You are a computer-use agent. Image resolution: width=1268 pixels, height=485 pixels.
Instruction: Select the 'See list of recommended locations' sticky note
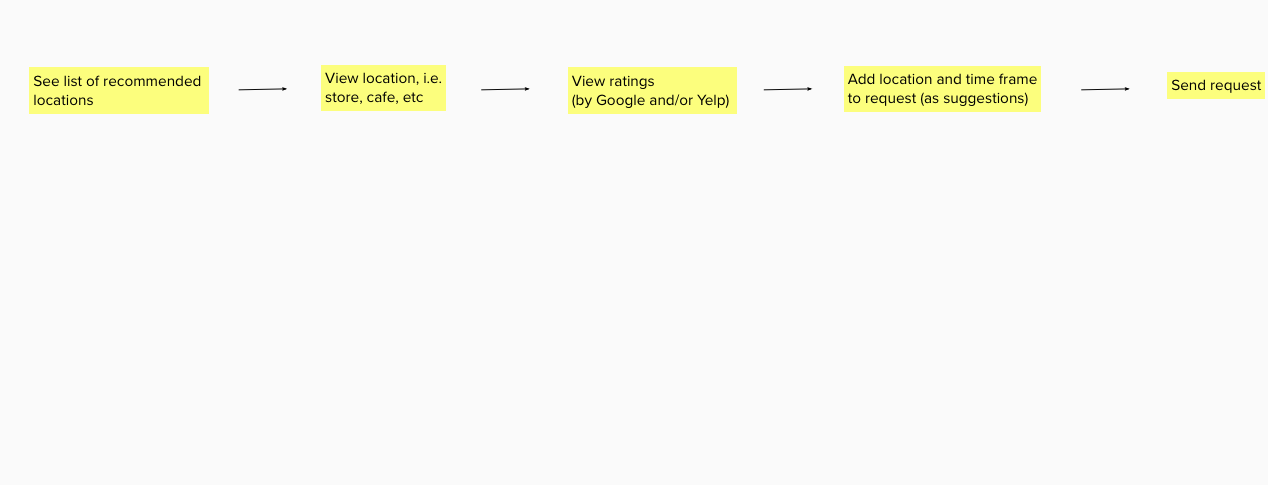tap(118, 91)
